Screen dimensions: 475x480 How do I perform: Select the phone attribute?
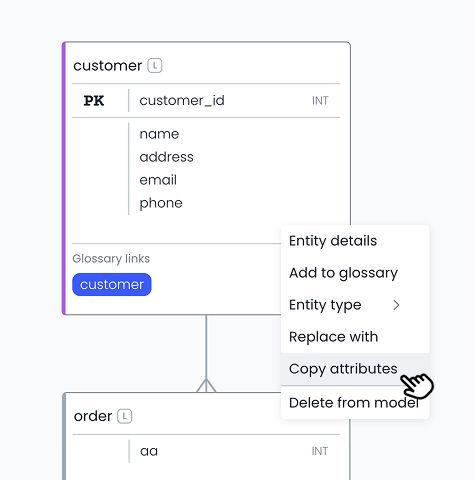(x=161, y=203)
